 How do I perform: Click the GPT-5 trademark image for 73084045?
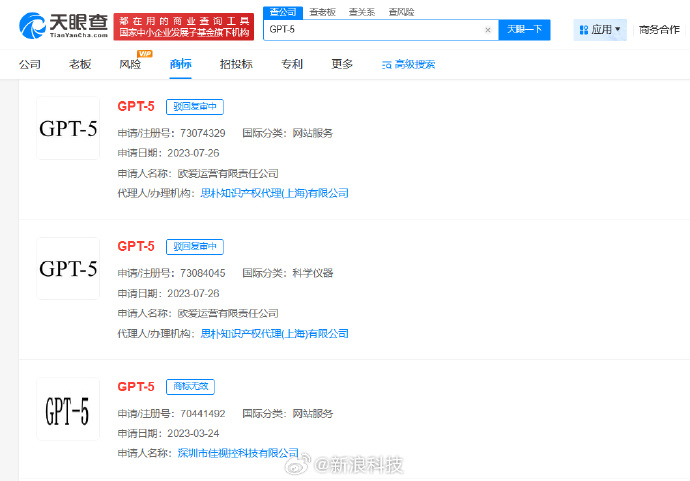click(x=68, y=268)
